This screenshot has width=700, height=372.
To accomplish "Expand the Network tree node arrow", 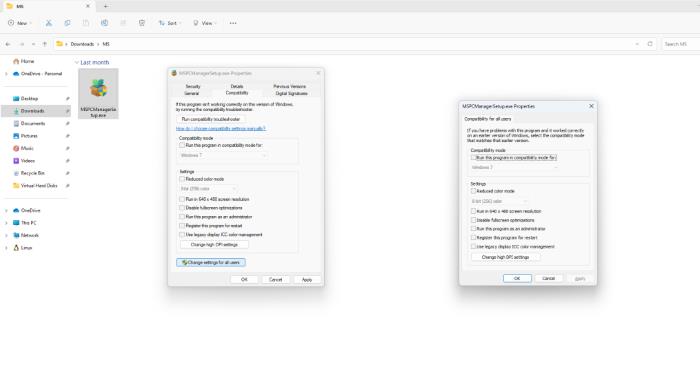I will (x=6, y=235).
